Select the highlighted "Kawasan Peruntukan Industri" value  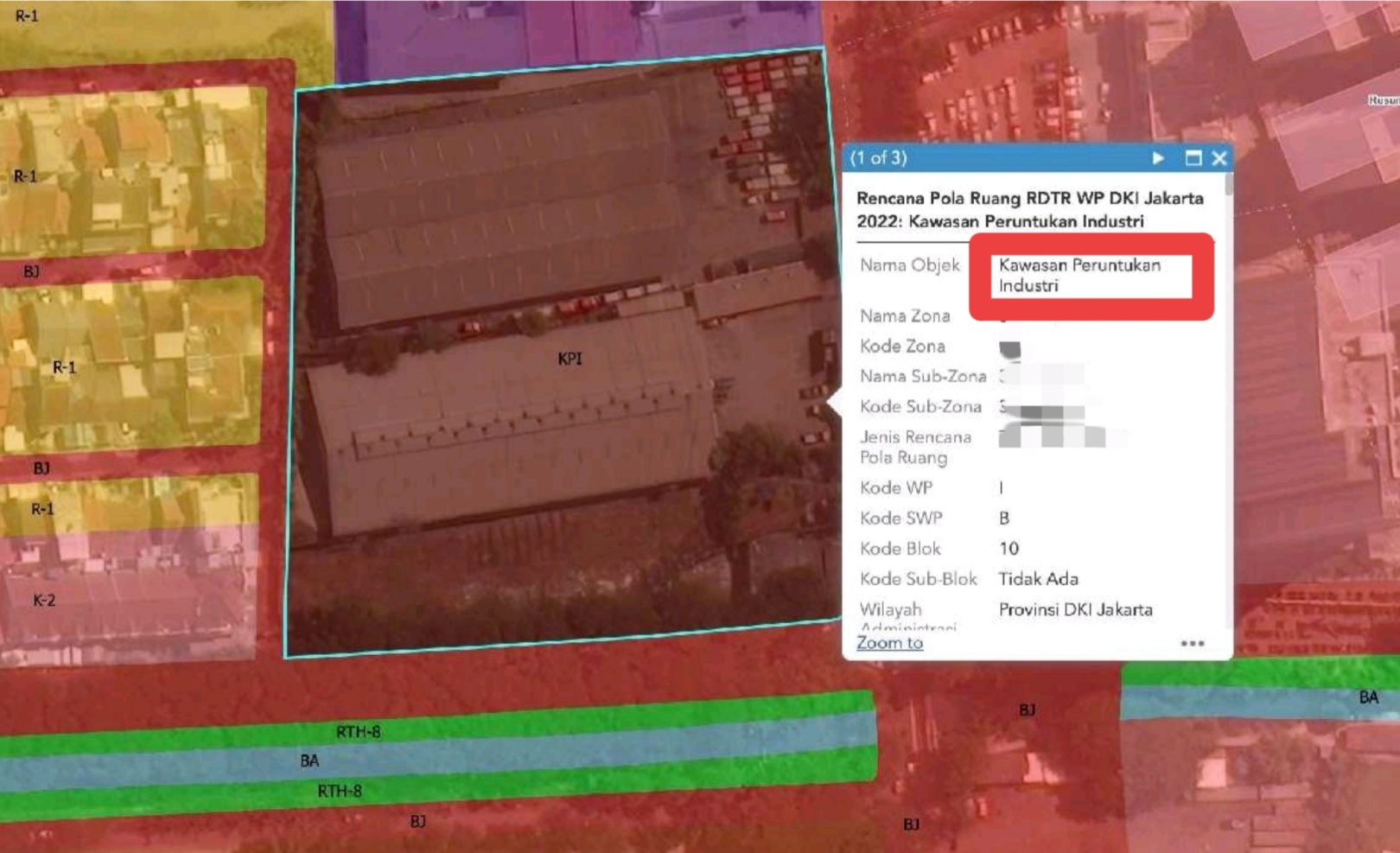point(1079,275)
